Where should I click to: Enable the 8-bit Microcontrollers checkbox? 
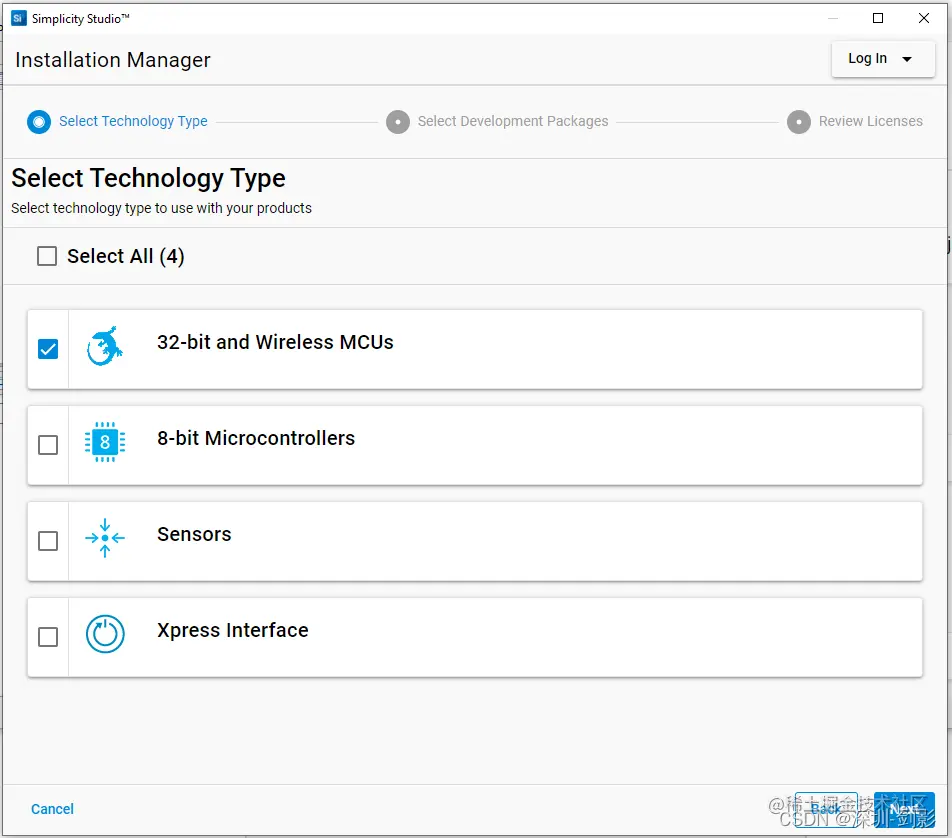(48, 445)
